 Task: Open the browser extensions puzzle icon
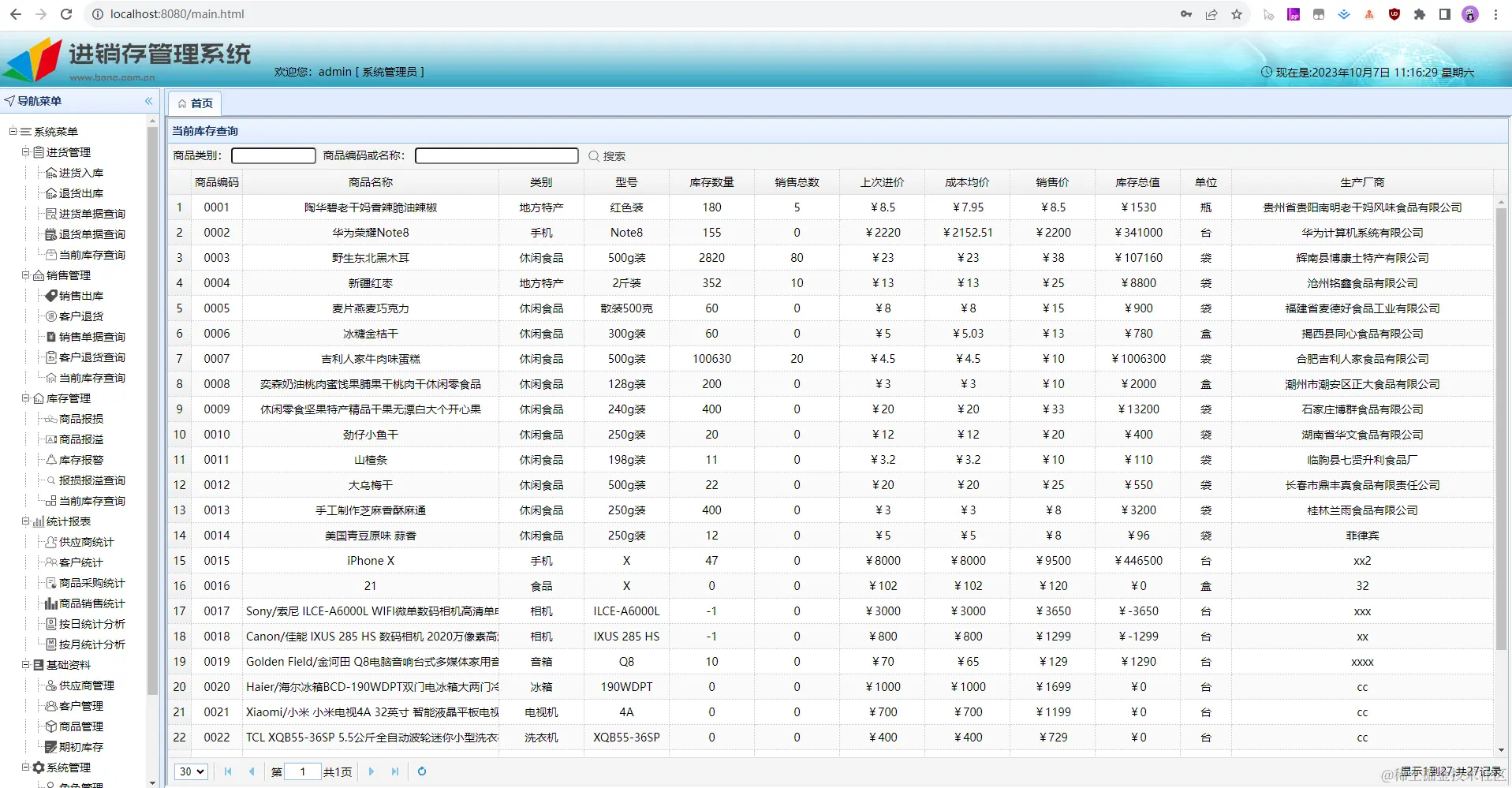pyautogui.click(x=1419, y=14)
